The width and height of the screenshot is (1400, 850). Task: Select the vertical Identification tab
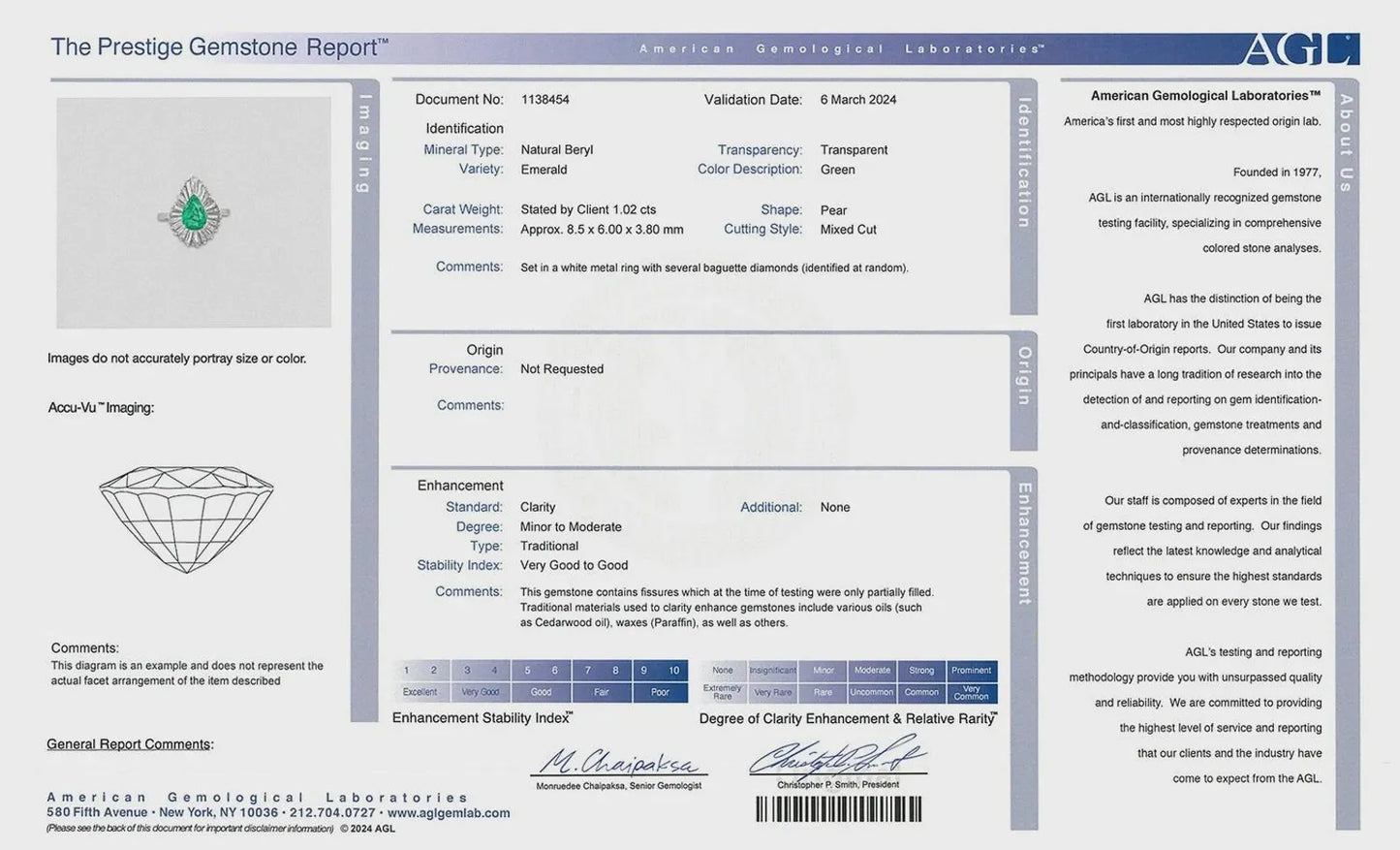(1024, 163)
